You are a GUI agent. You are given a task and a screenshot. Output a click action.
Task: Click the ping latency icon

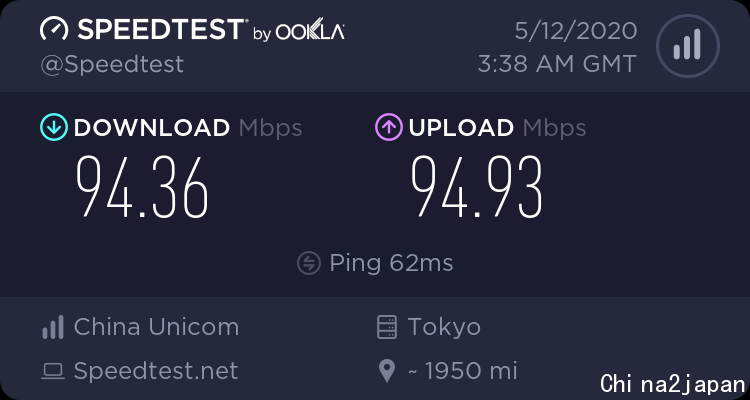pos(309,263)
